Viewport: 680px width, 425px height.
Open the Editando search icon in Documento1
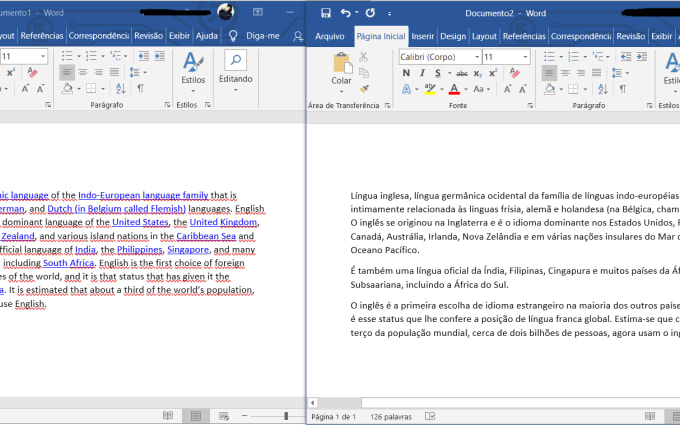[235, 60]
